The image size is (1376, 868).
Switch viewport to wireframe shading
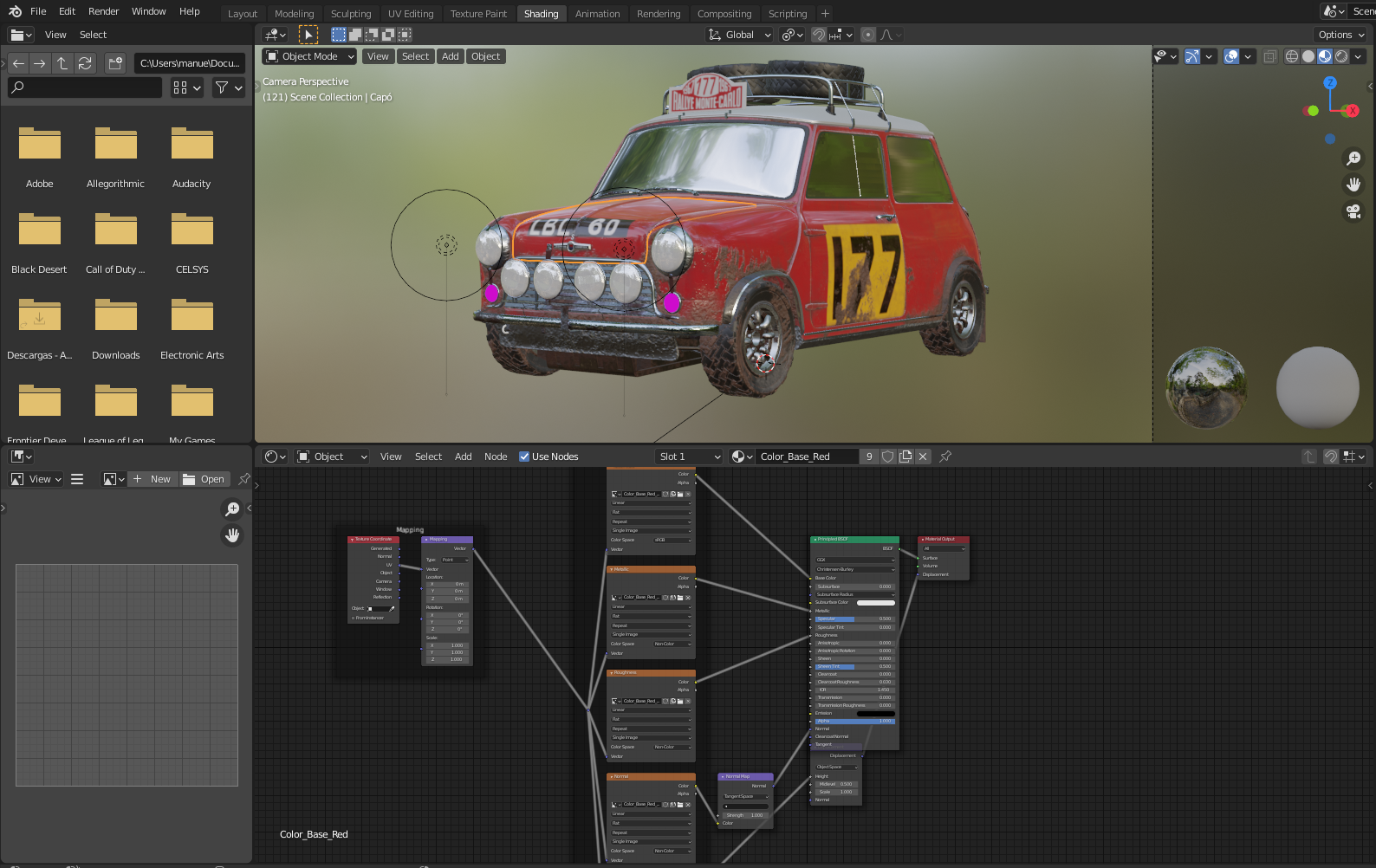1292,56
